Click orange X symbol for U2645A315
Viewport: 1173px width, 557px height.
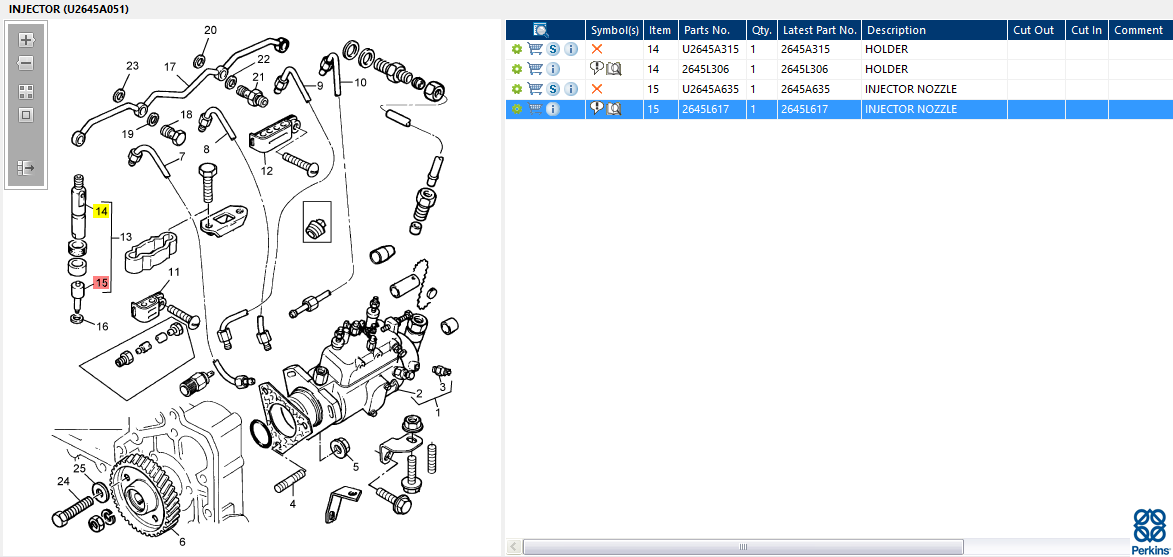(x=596, y=49)
